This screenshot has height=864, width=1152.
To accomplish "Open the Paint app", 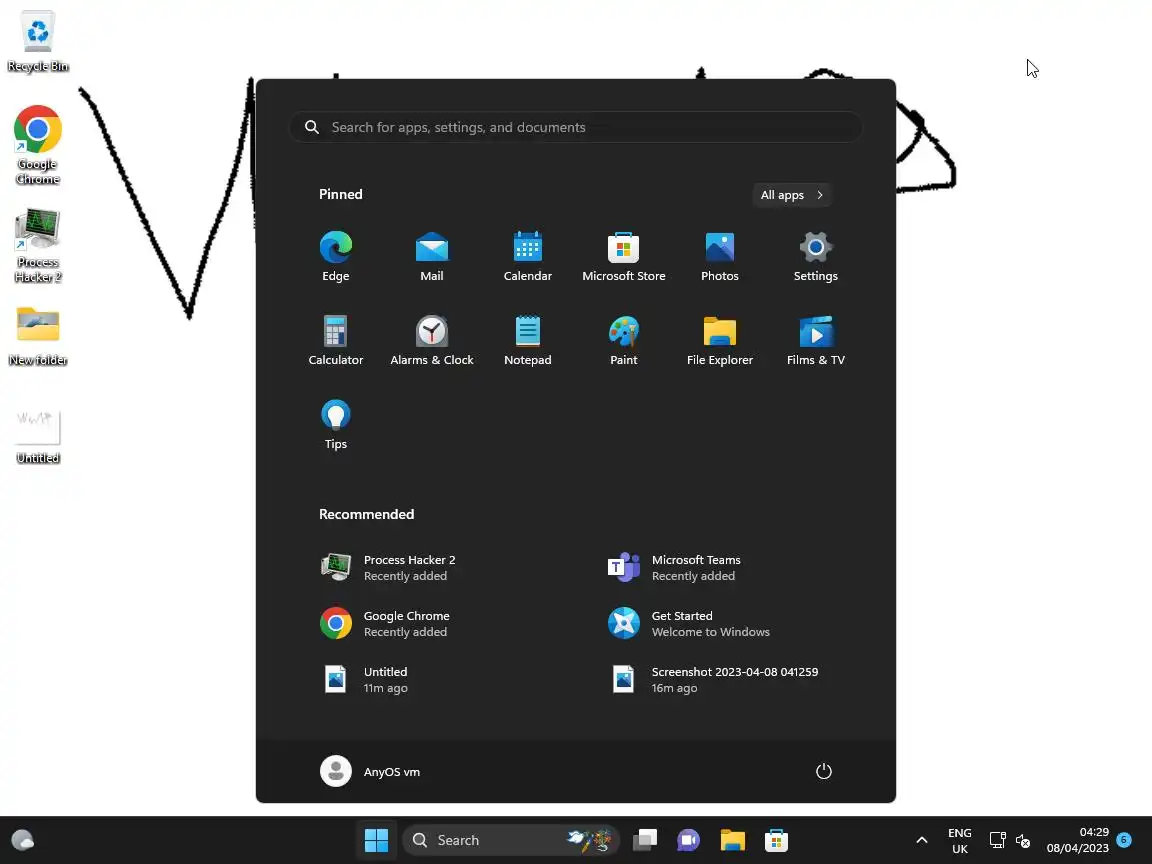I will click(x=624, y=340).
